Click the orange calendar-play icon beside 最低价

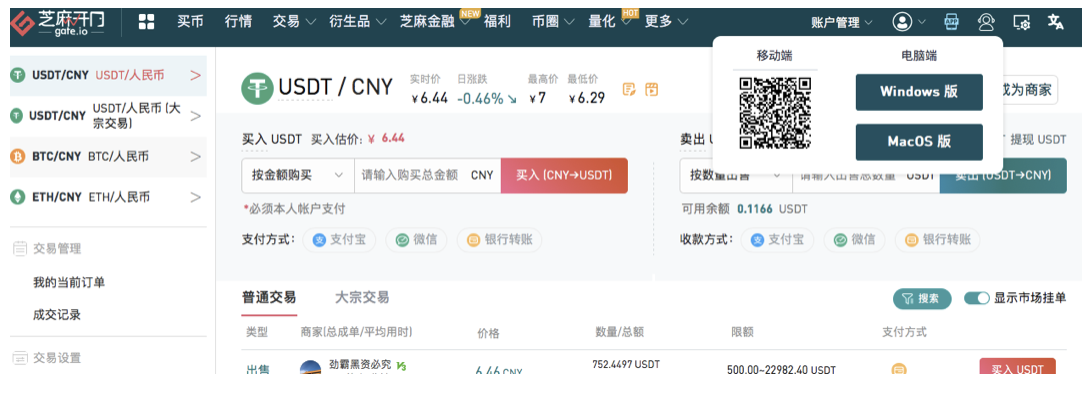[651, 89]
